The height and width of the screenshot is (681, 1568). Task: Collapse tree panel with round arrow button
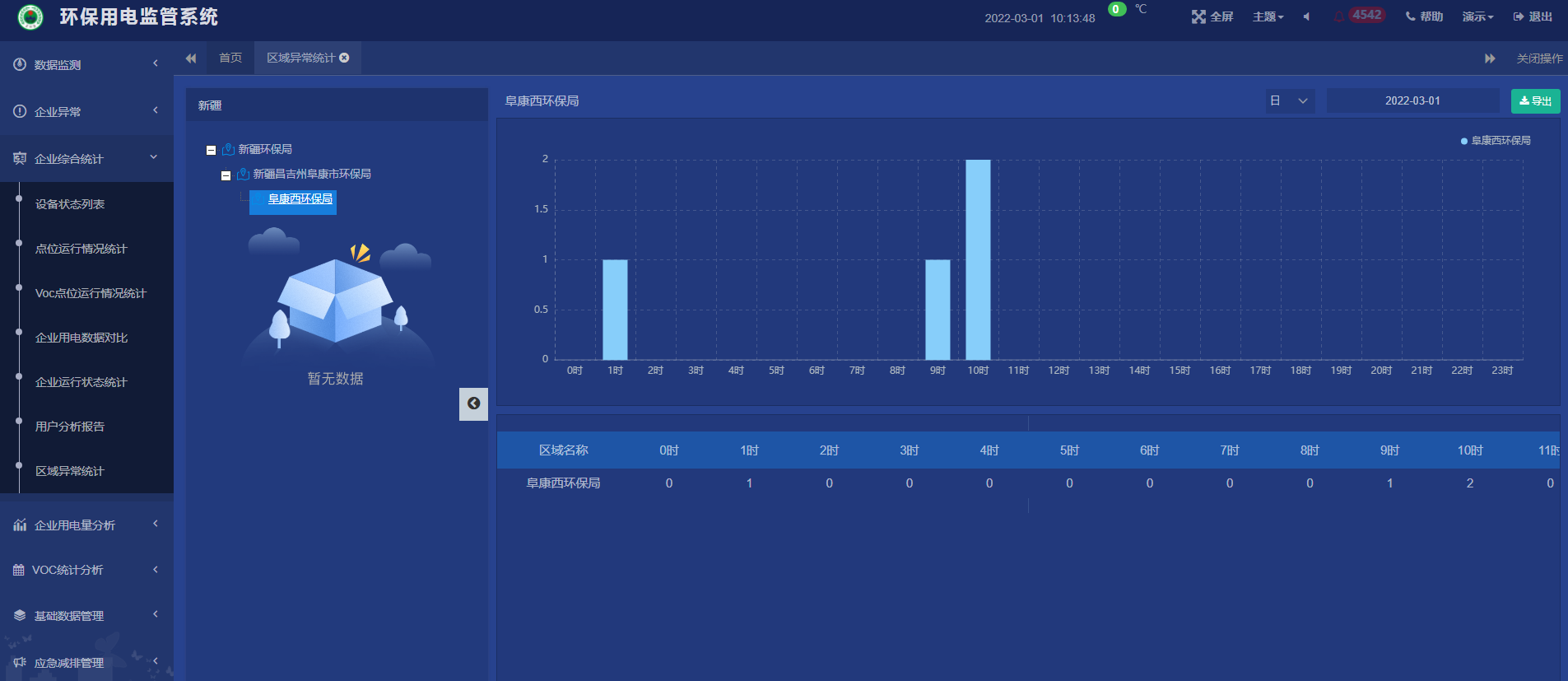click(x=473, y=403)
